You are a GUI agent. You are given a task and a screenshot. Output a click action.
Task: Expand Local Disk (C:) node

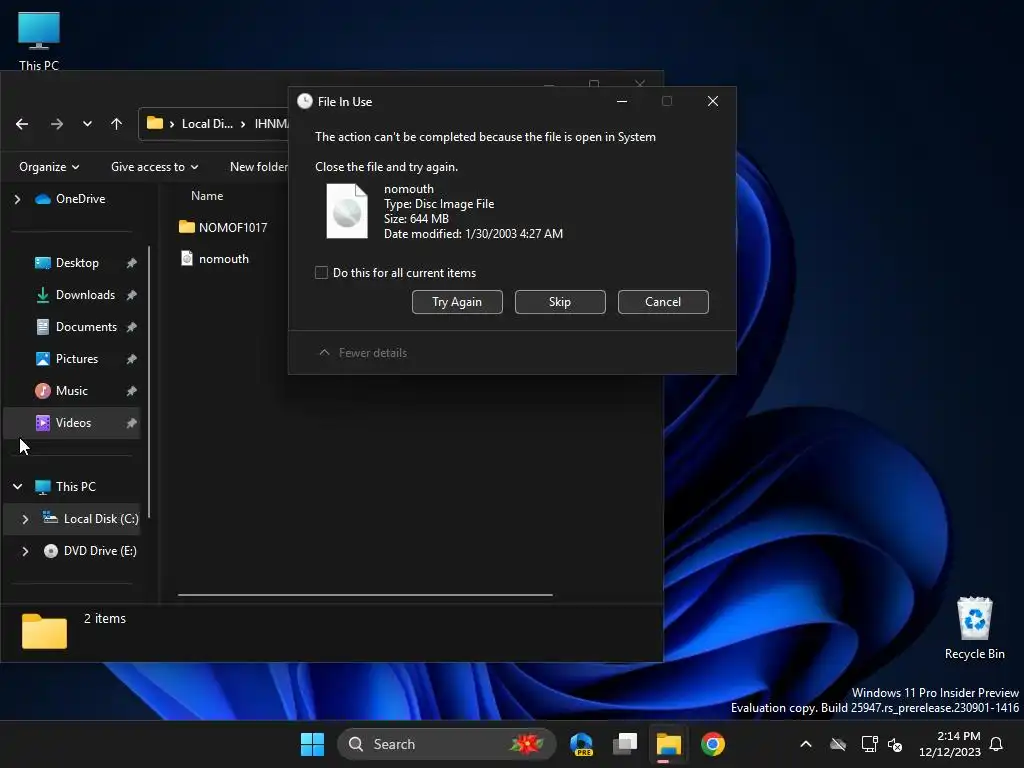pos(25,519)
